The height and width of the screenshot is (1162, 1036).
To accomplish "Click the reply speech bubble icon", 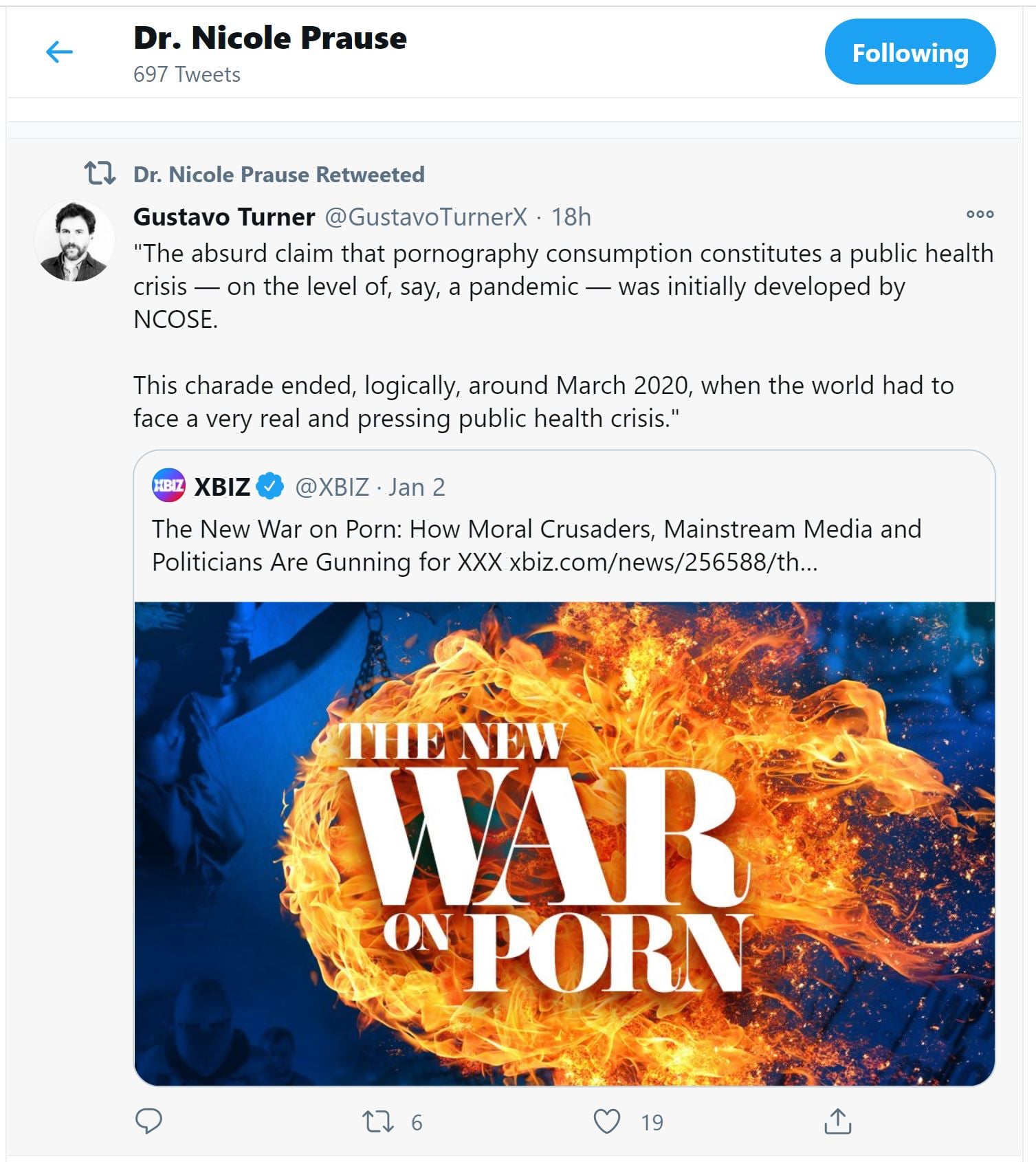I will (148, 1121).
